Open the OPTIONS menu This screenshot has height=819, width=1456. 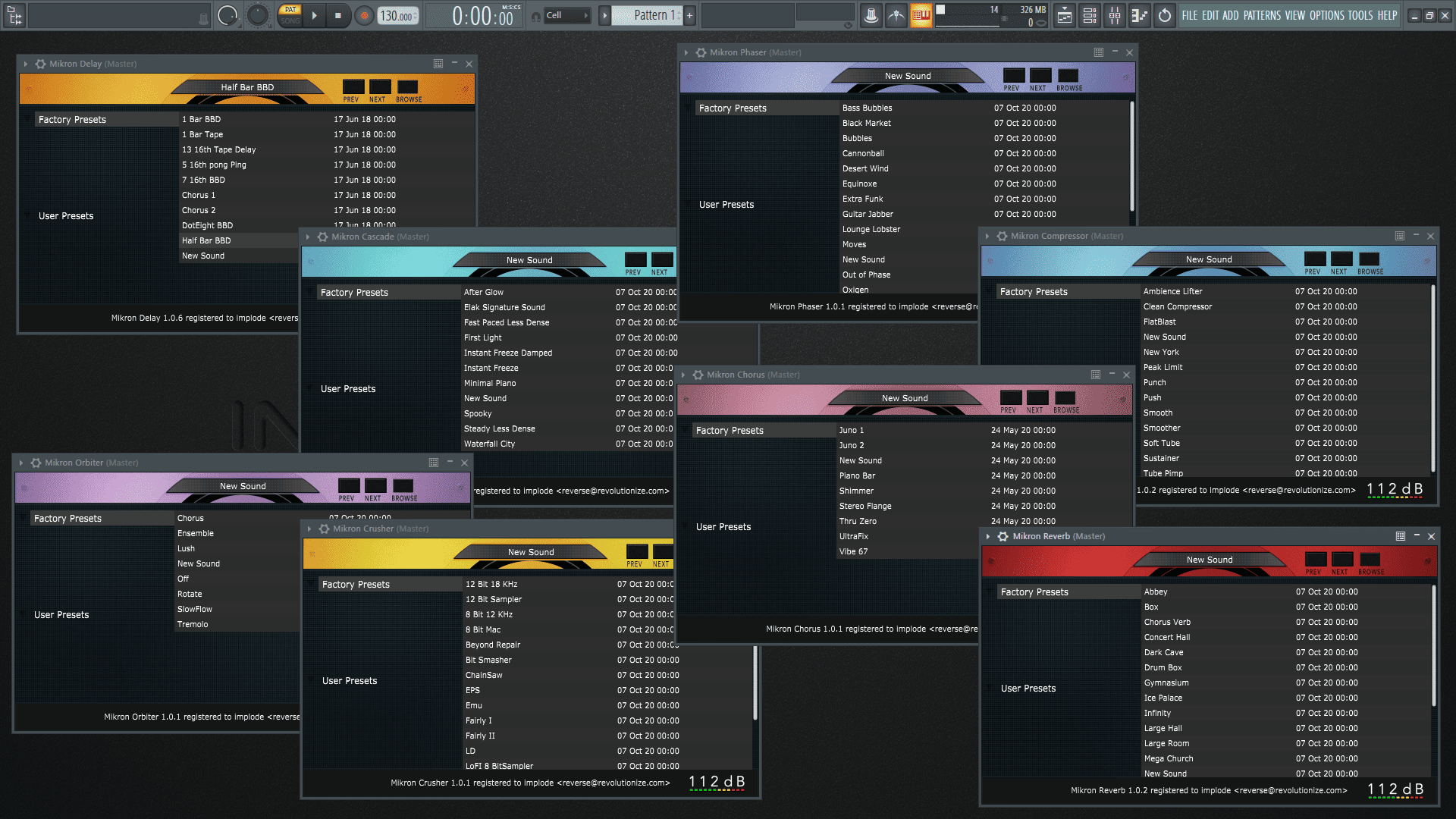pyautogui.click(x=1326, y=15)
